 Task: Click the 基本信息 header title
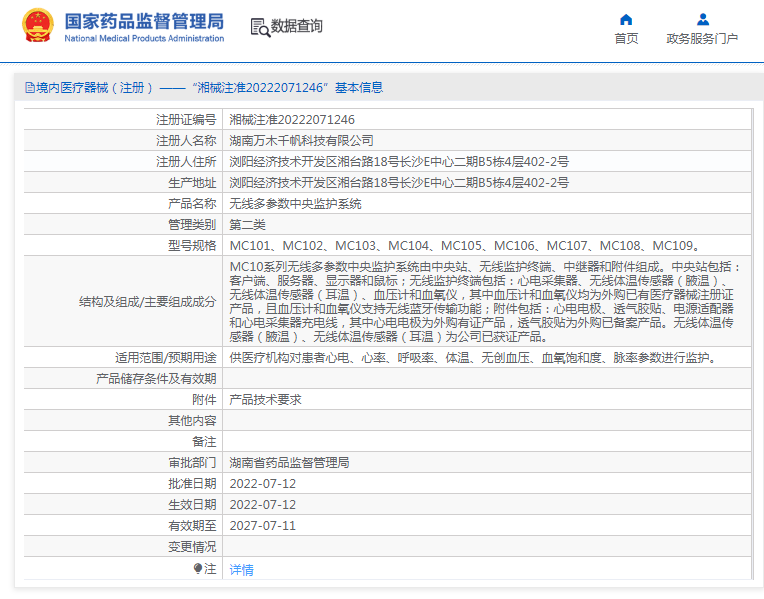[x=359, y=88]
